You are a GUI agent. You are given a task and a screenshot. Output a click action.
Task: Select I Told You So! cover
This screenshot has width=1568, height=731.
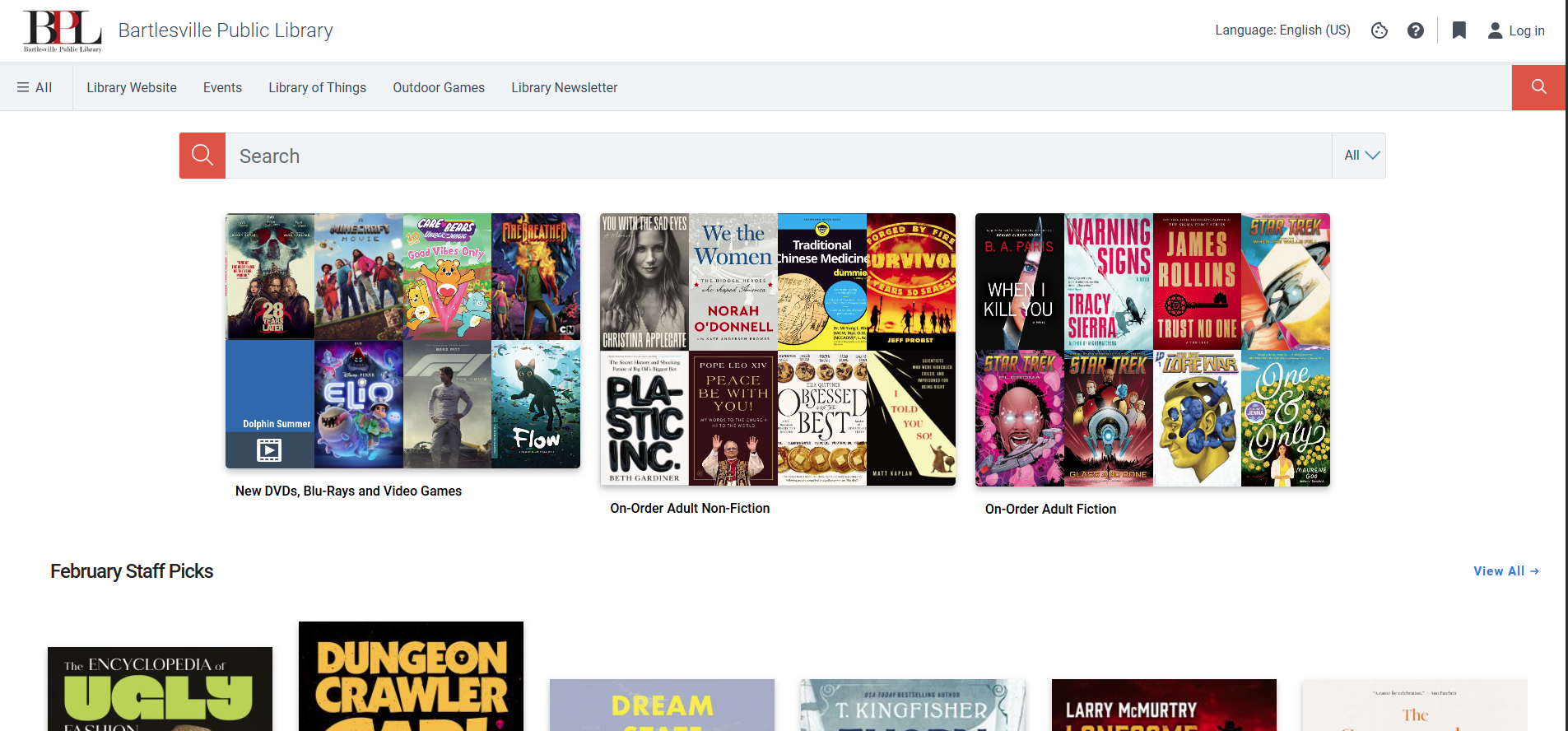click(x=911, y=418)
